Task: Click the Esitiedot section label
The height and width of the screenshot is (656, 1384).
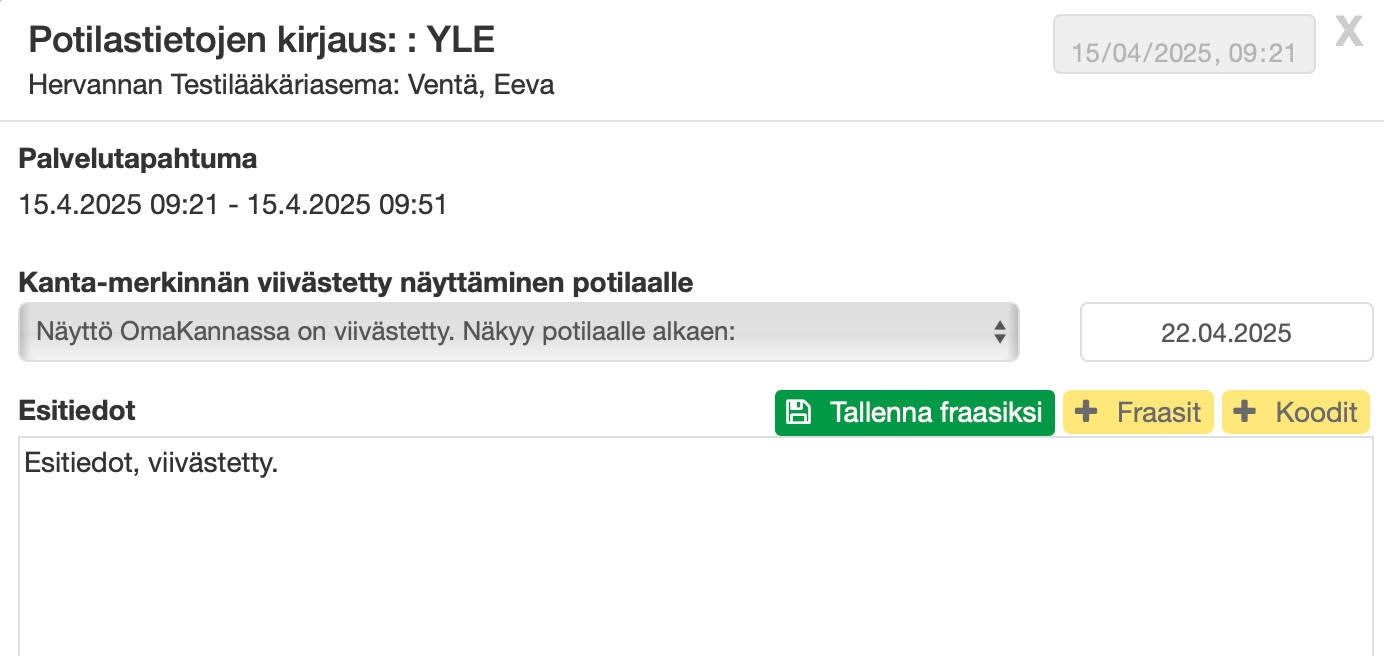Action: 77,410
